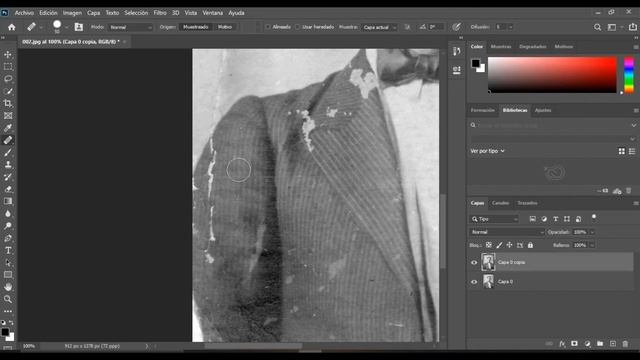The height and width of the screenshot is (360, 640).
Task: Click the Capa 0 copia layer thumbnail
Action: pyautogui.click(x=488, y=262)
